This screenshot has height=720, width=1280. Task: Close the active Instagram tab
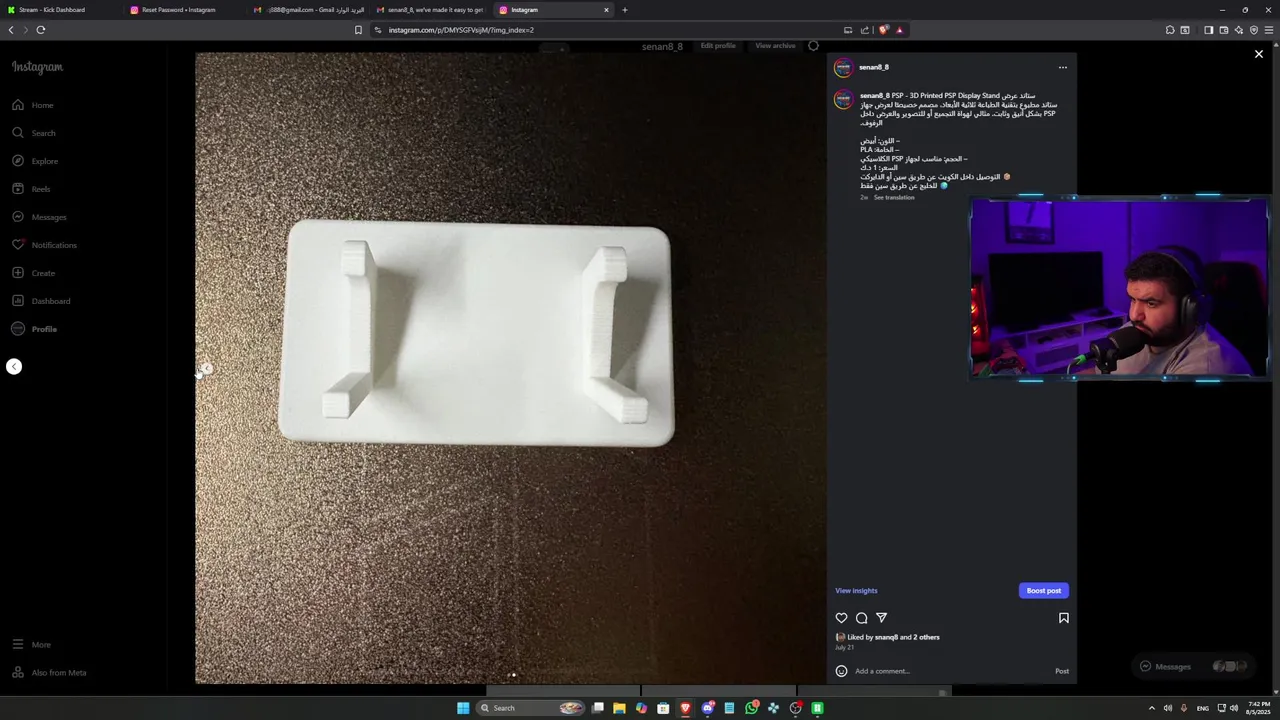tap(606, 10)
